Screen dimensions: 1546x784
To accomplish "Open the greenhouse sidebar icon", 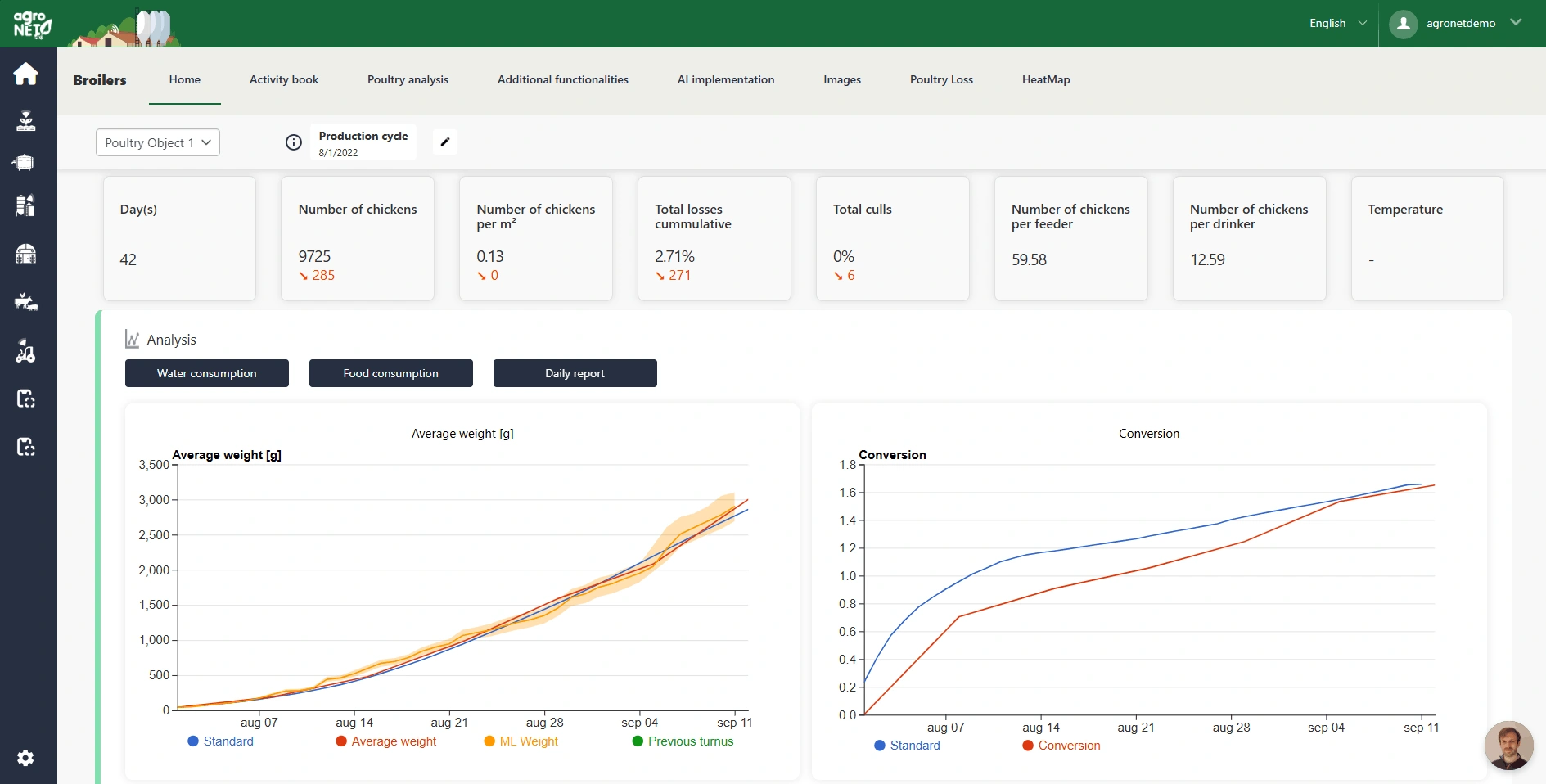I will [25, 254].
